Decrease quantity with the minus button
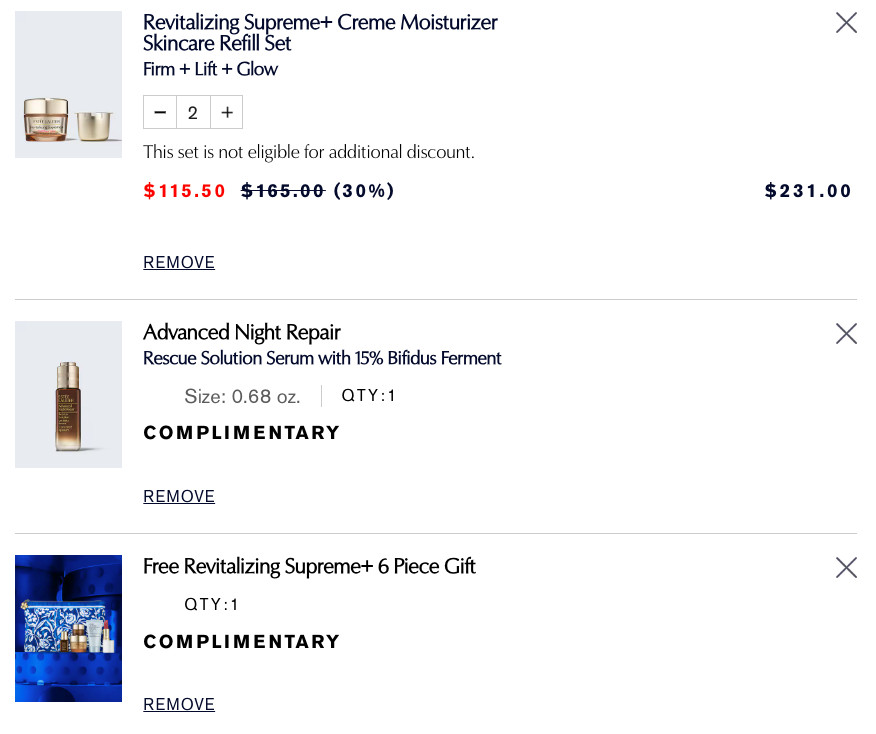The height and width of the screenshot is (734, 876). coord(160,113)
